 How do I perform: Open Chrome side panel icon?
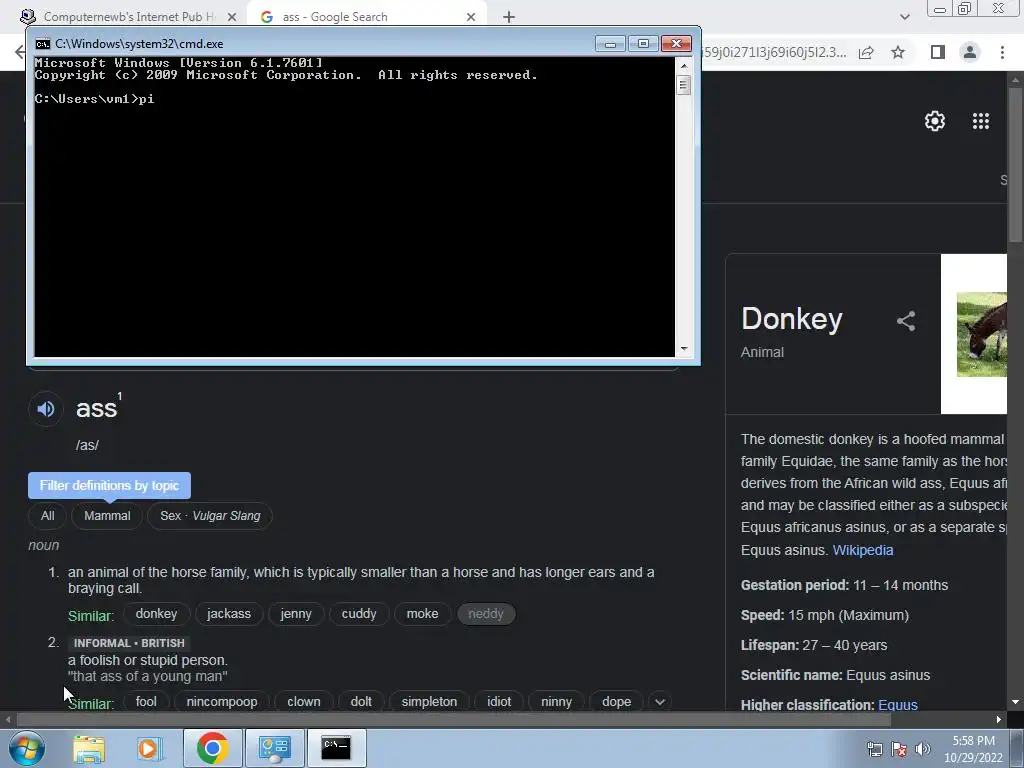click(x=938, y=52)
